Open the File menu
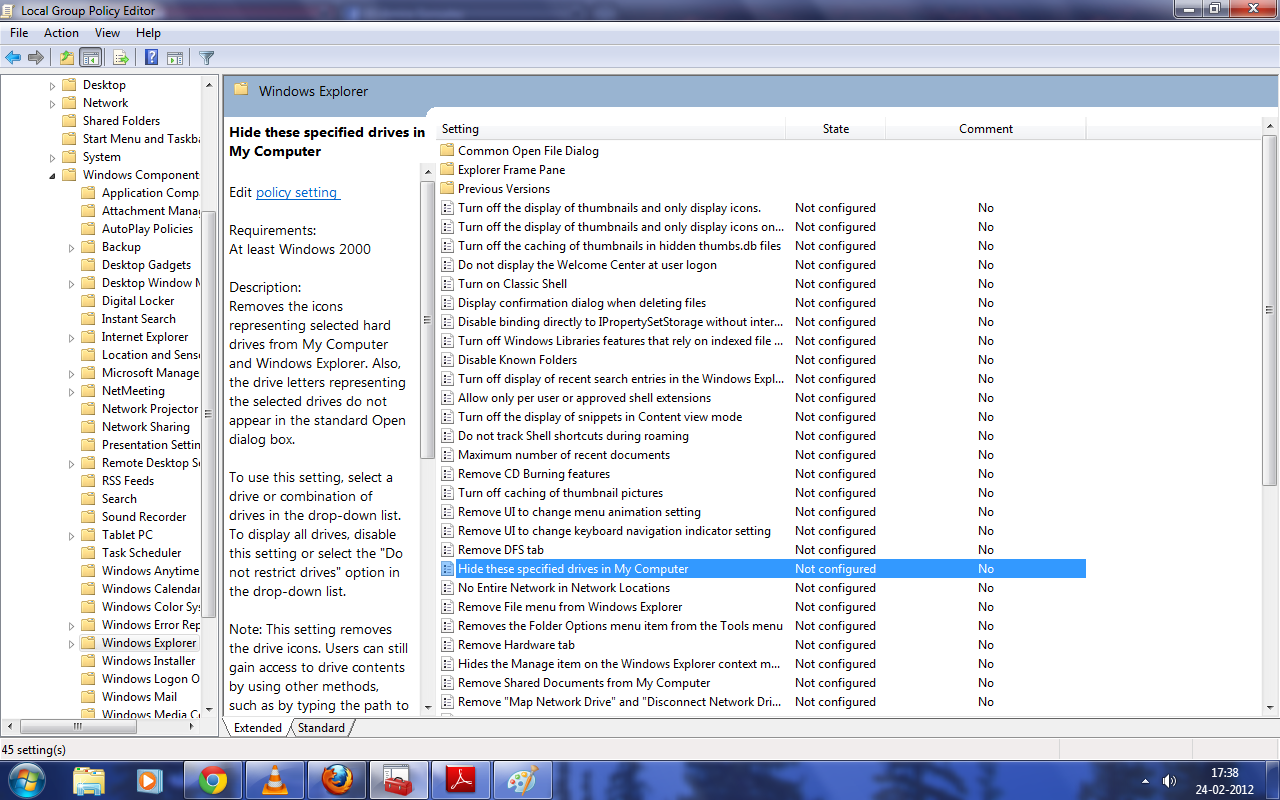Image resolution: width=1280 pixels, height=800 pixels. (x=19, y=33)
